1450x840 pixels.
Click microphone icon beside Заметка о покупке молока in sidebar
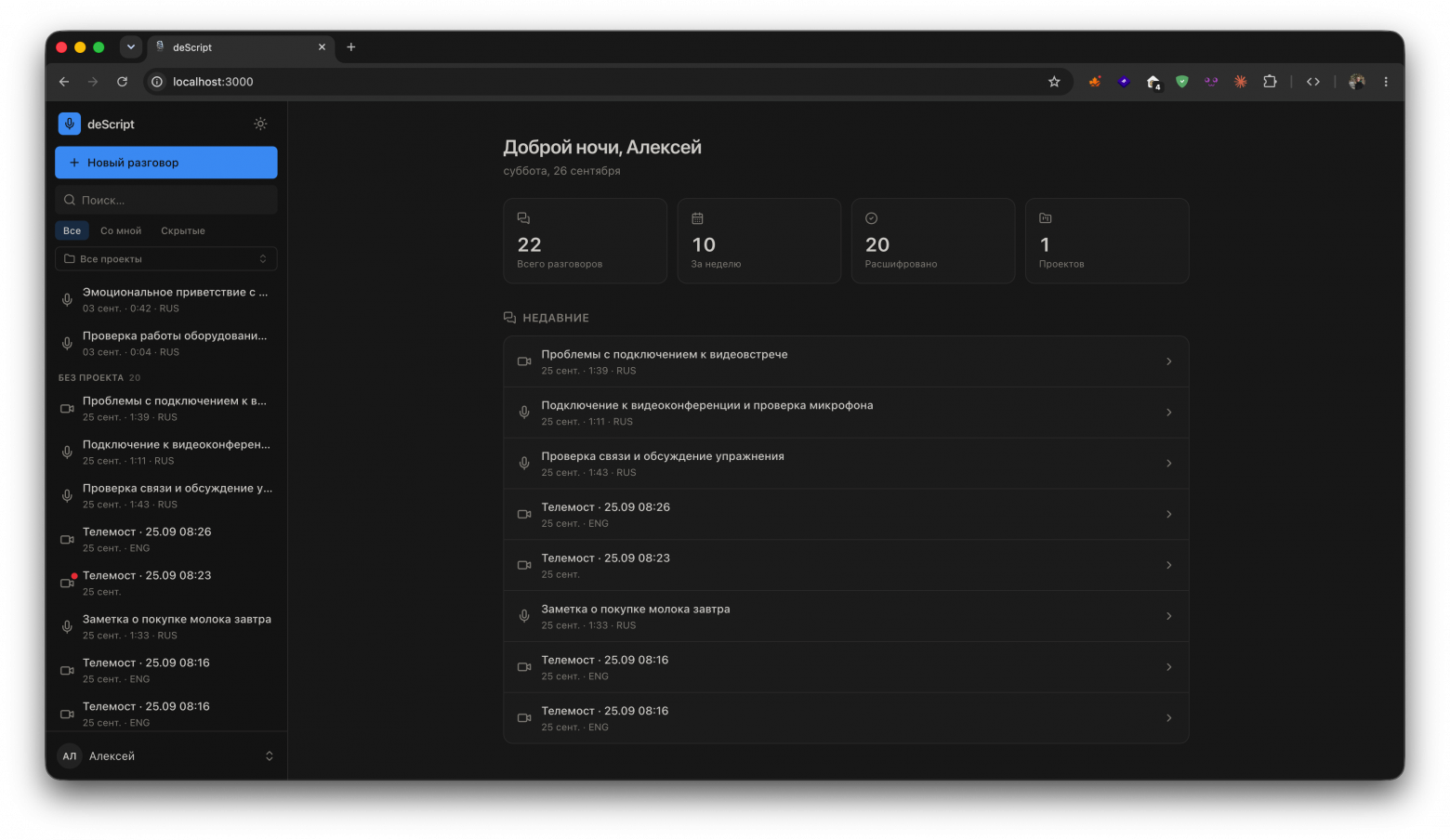pos(67,626)
